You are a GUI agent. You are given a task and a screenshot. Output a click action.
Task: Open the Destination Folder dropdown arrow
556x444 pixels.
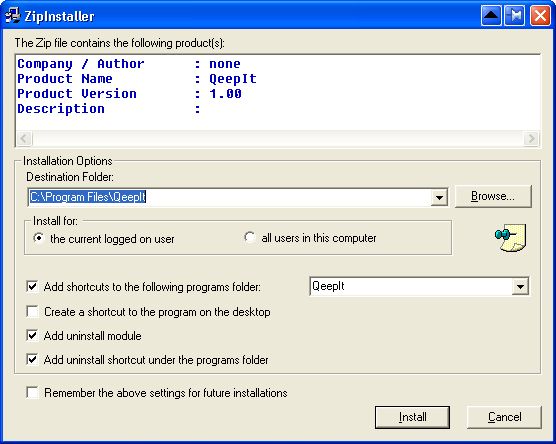pyautogui.click(x=439, y=197)
